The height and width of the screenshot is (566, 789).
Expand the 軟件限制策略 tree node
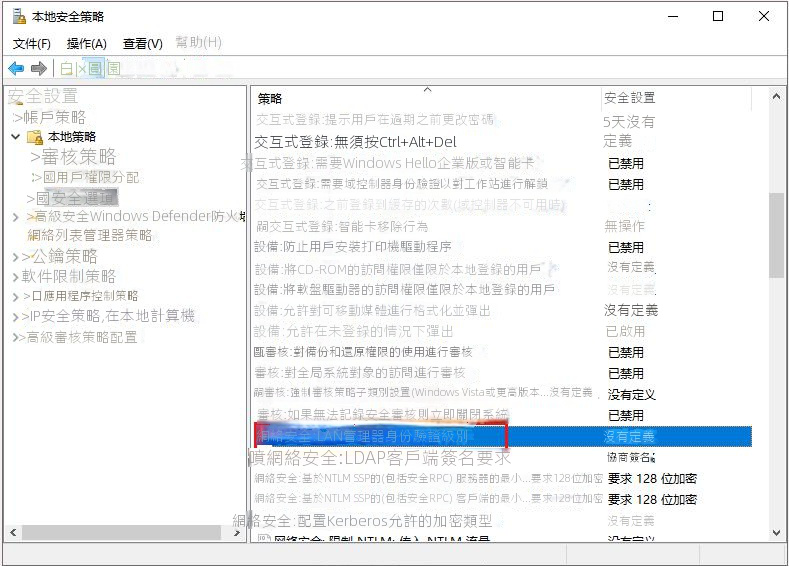tap(16, 277)
